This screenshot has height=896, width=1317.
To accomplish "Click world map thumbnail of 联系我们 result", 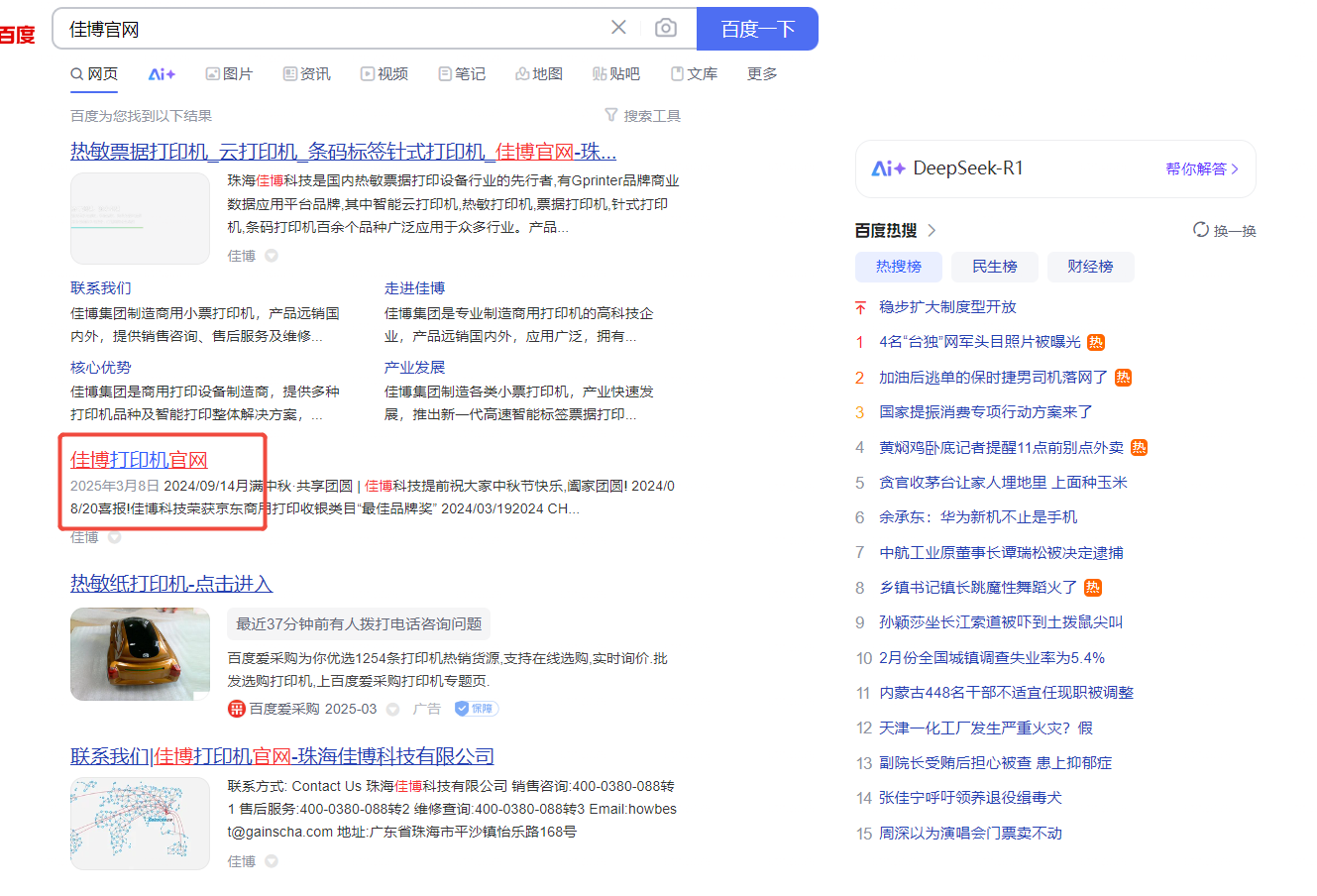I will (140, 823).
